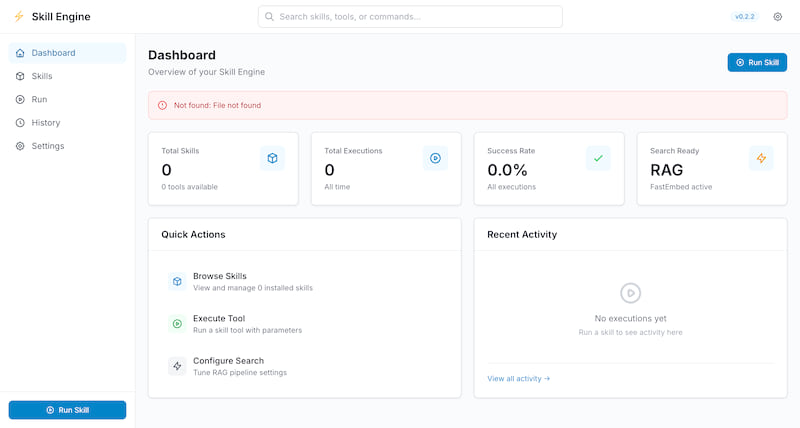Follow the View all activity link
This screenshot has height=428, width=800.
518,379
